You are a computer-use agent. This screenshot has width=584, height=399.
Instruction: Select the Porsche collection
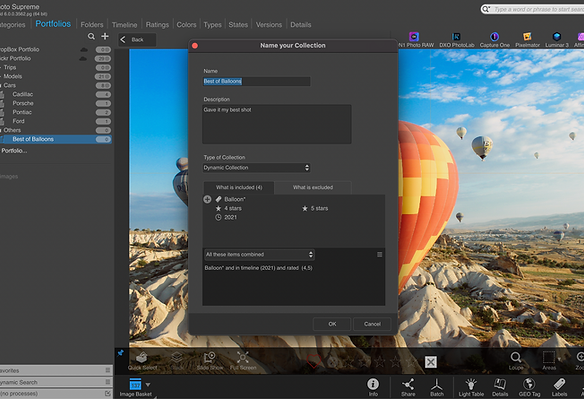click(56, 103)
